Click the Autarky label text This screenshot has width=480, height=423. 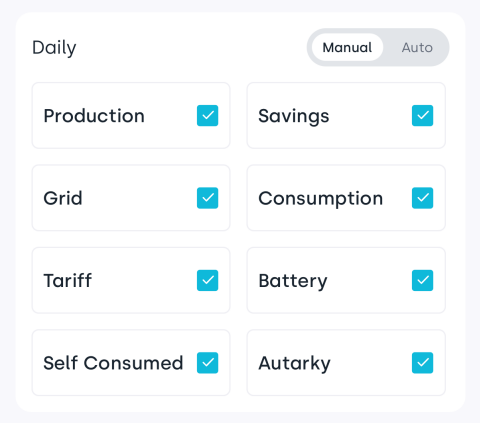click(x=294, y=364)
